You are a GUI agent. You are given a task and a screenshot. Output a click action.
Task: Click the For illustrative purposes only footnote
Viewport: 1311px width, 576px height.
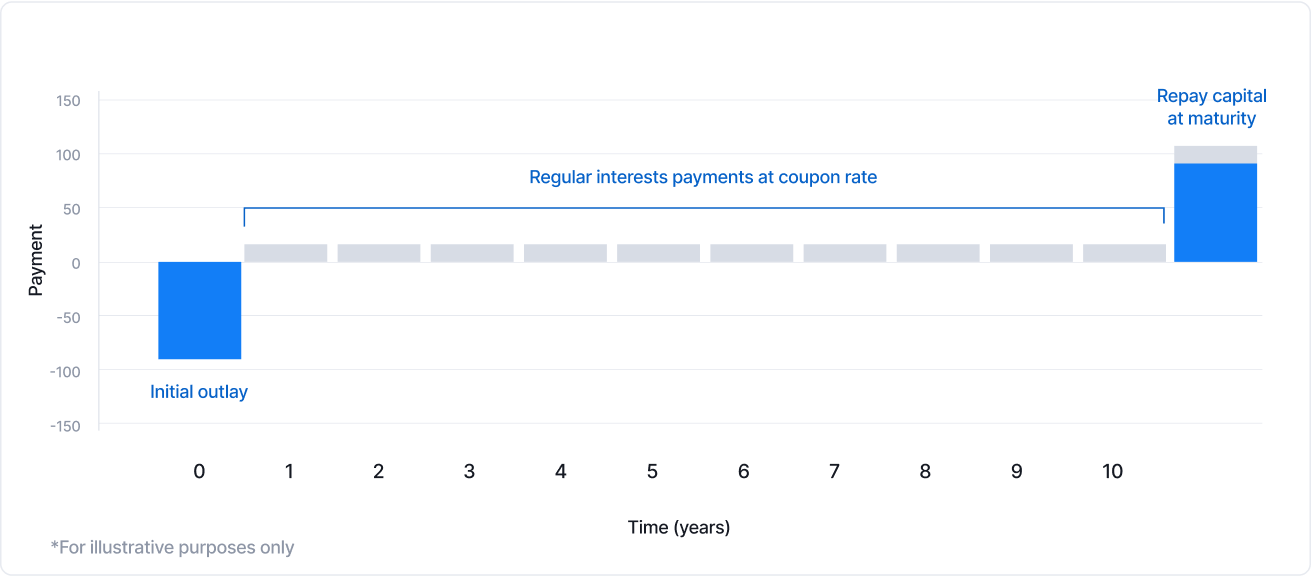tap(172, 547)
